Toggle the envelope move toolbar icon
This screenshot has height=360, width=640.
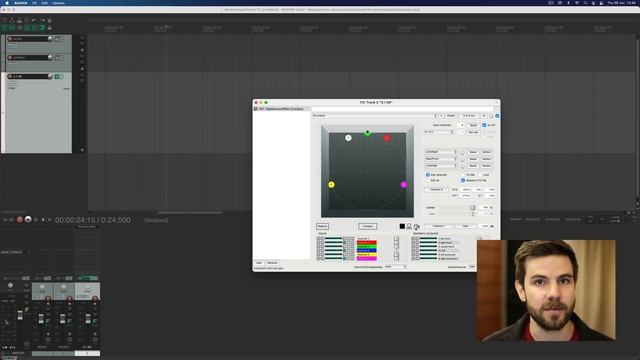[x=27, y=28]
